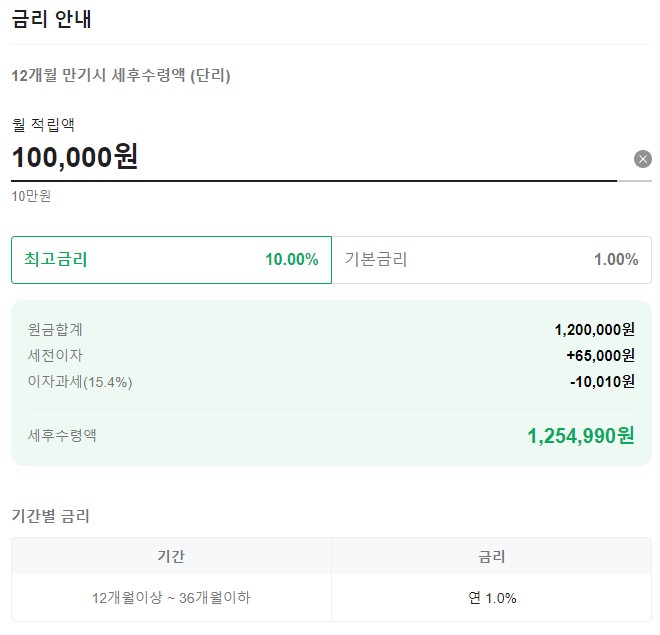660x635 pixels.
Task: Click the 1,200,000원 principal value
Action: pyautogui.click(x=594, y=329)
